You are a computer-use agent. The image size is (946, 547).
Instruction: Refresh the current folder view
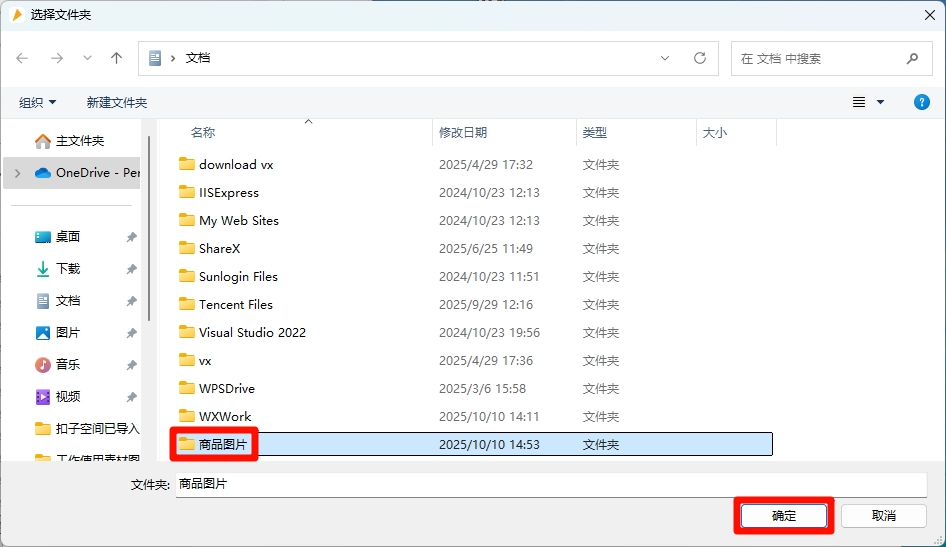coord(700,59)
